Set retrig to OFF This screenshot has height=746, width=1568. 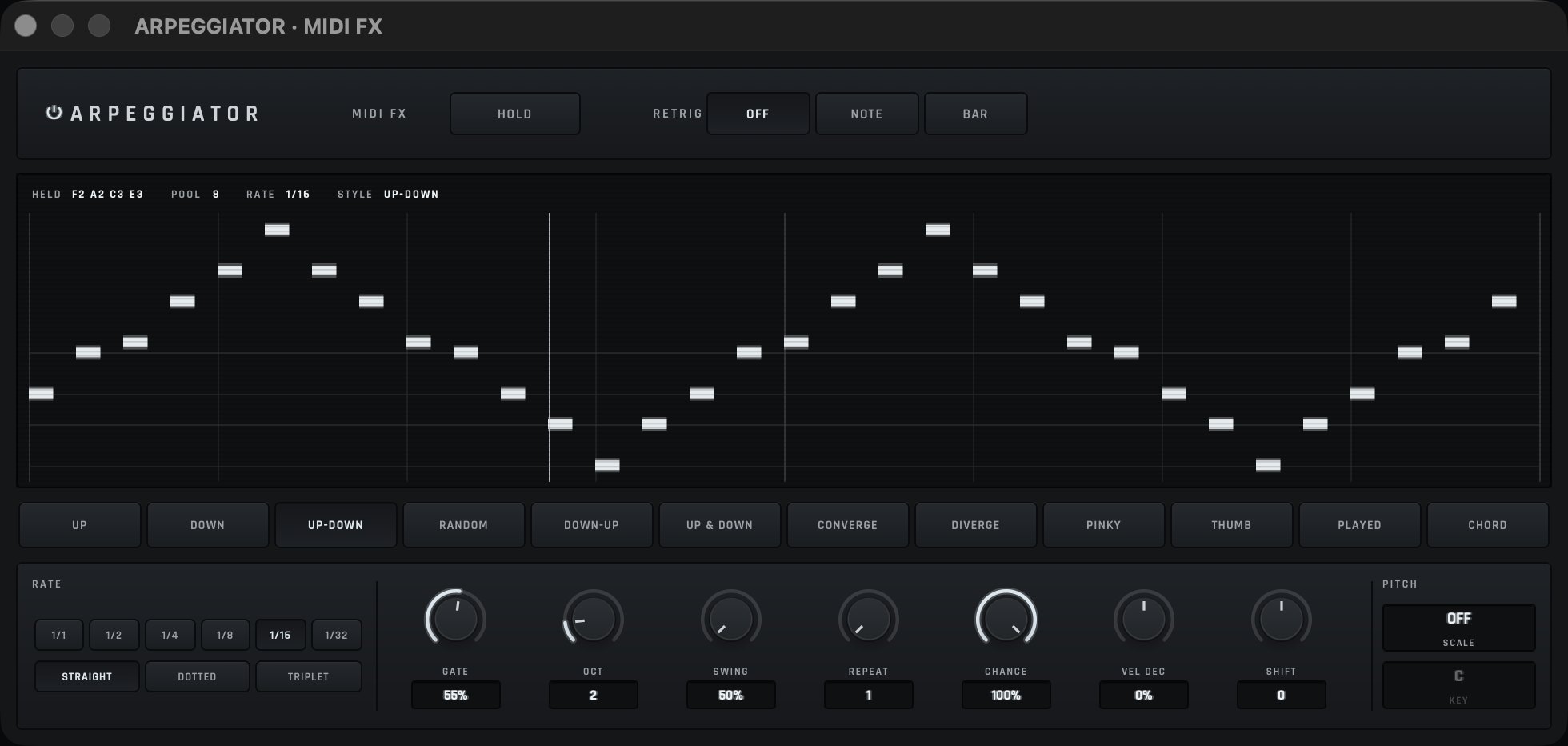(x=758, y=114)
